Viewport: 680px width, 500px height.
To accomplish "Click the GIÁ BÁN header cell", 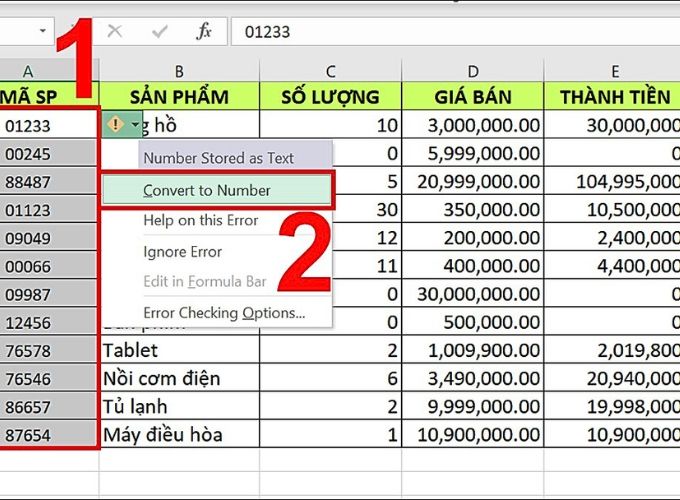I will 473,96.
